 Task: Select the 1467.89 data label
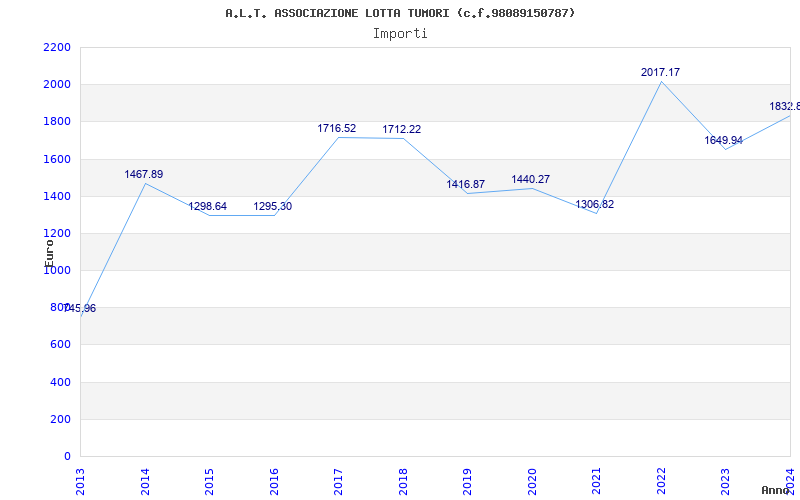pos(143,174)
